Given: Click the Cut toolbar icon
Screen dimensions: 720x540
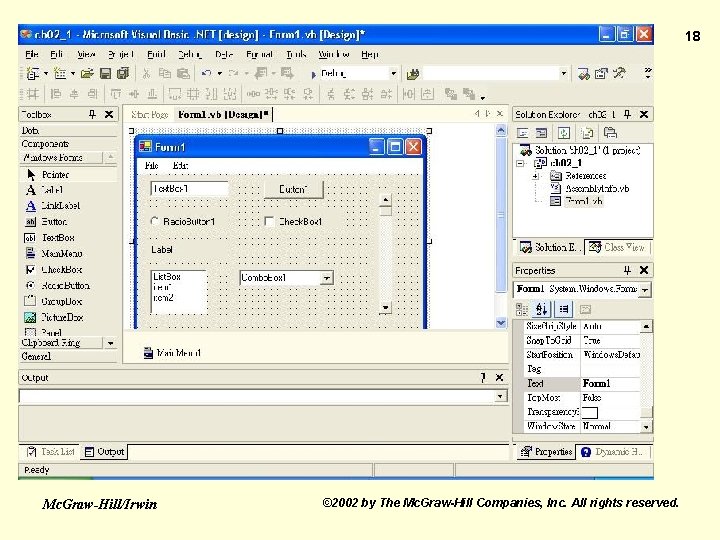Looking at the screenshot, I should pos(146,73).
